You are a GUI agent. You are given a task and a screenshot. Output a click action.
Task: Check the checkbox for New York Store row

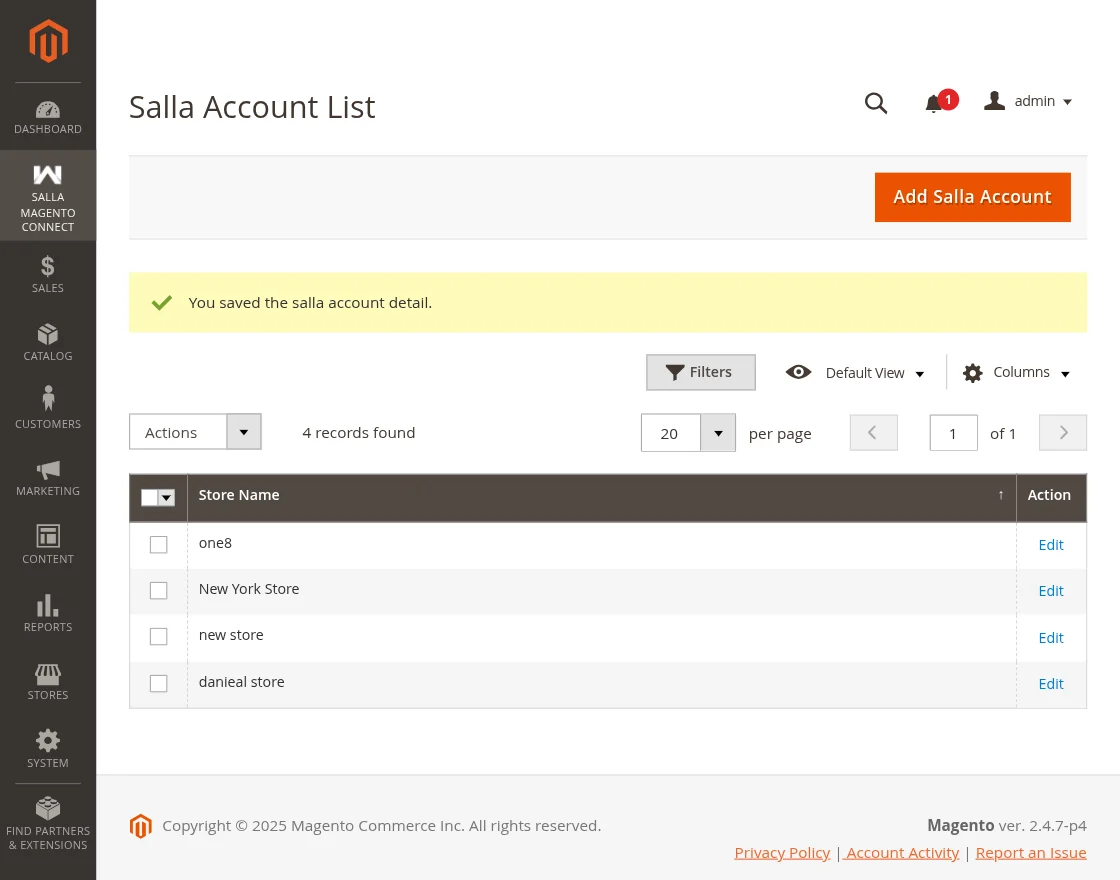(x=158, y=590)
